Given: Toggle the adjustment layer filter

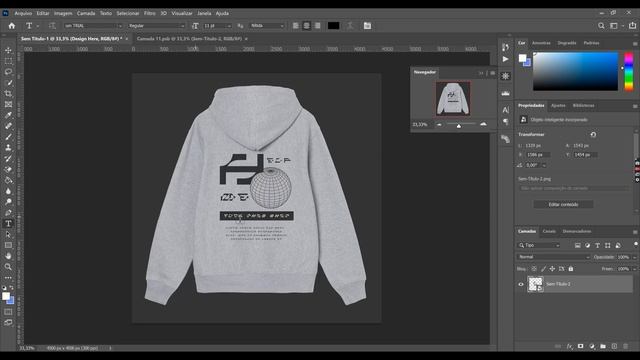Looking at the screenshot, I should [588, 245].
